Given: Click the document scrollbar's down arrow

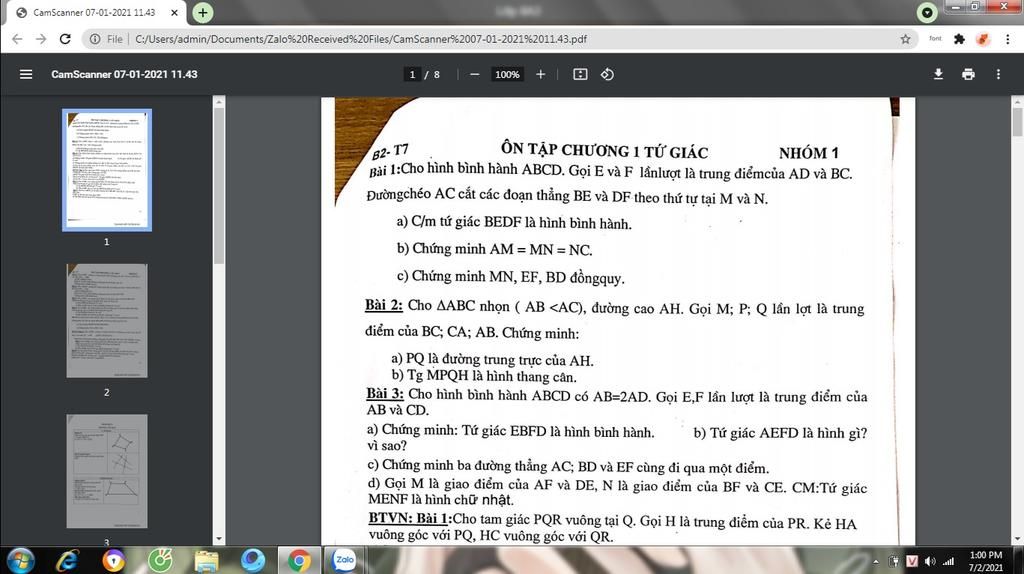Looking at the screenshot, I should click(1017, 539).
